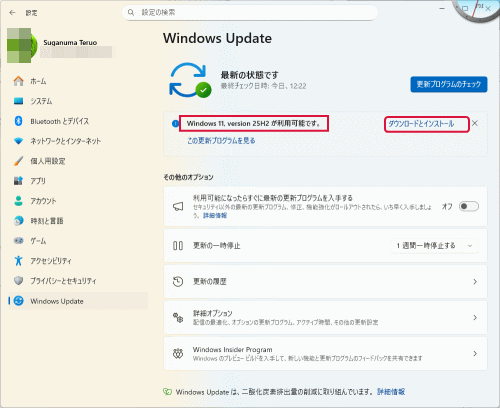500x408 pixels.
Task: Select アクセシビリティ in sidebar
Action: pyautogui.click(x=78, y=260)
